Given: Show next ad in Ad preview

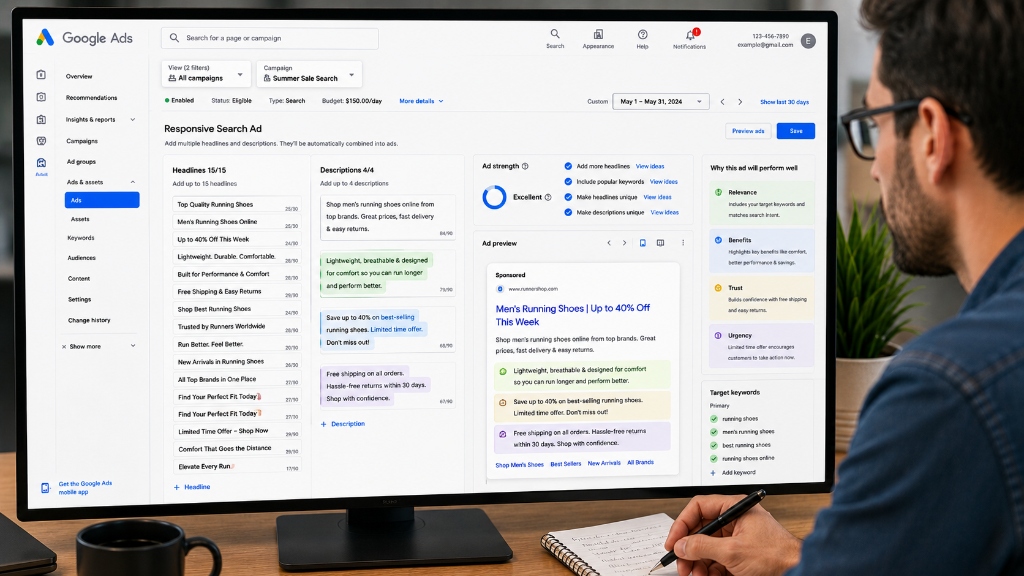Looking at the screenshot, I should point(624,243).
